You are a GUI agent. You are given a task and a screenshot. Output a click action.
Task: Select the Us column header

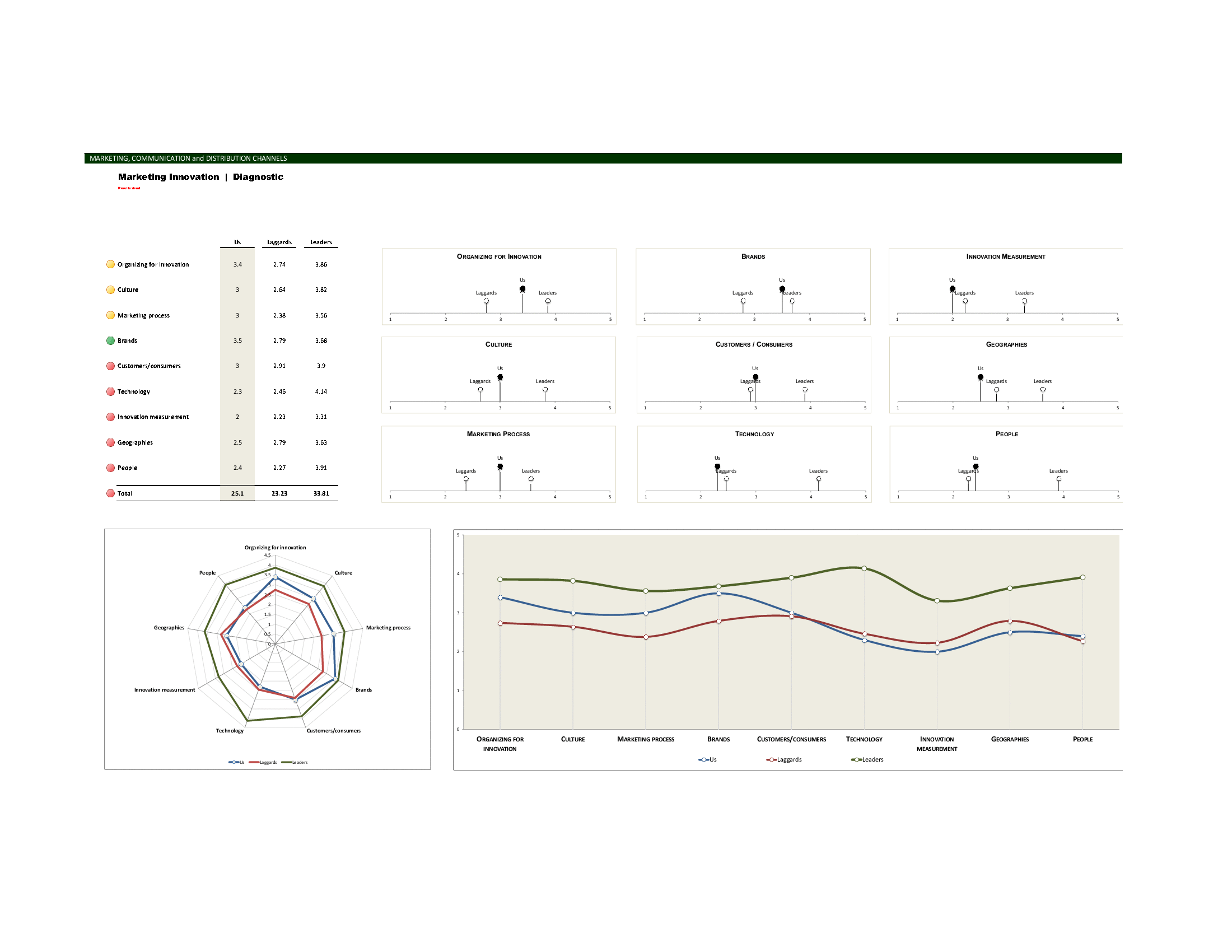click(237, 242)
